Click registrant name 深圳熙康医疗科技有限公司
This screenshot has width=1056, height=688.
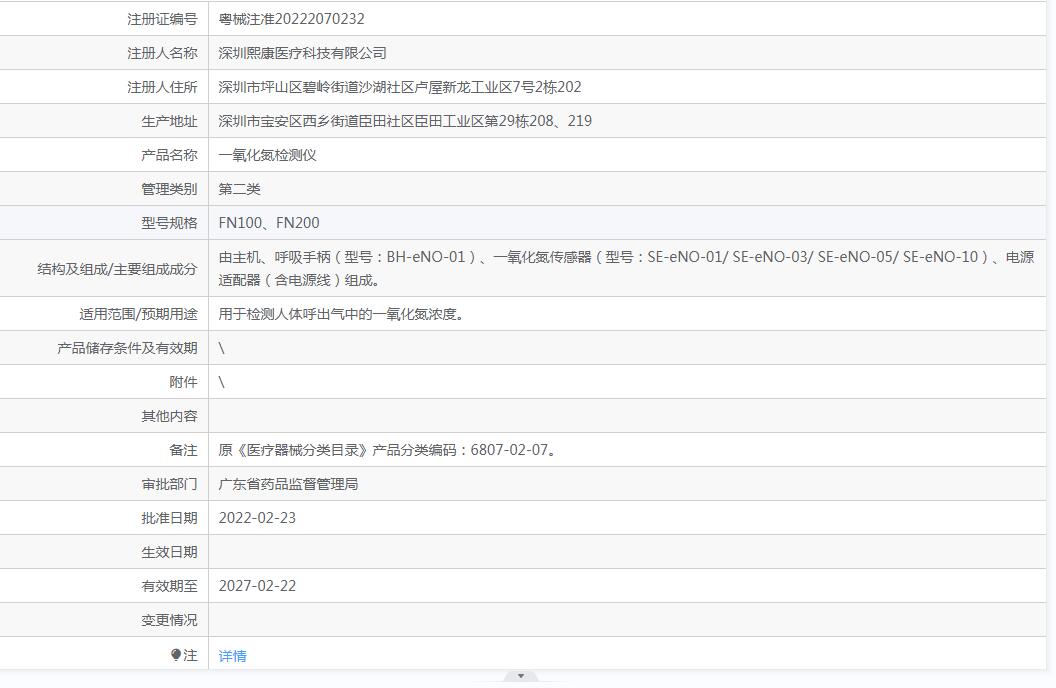click(302, 53)
